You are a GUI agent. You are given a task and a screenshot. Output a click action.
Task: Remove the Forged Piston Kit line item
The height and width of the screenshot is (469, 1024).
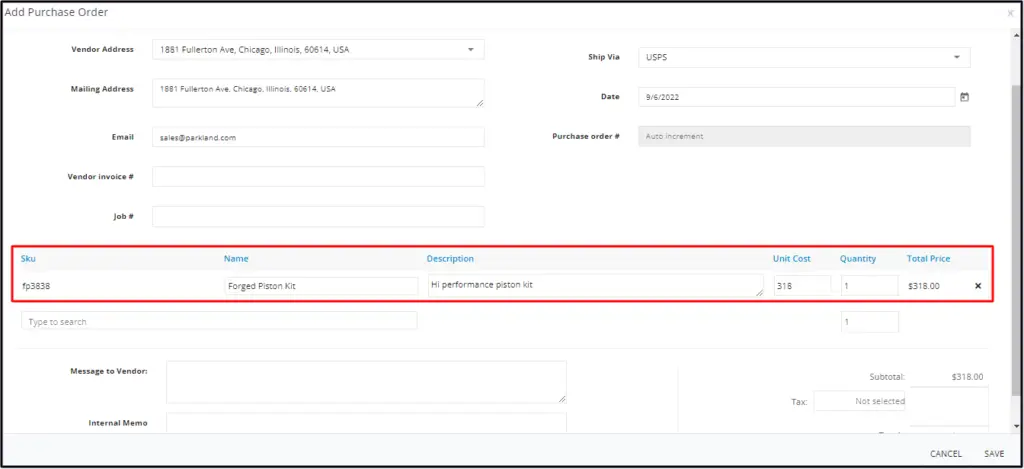click(978, 286)
